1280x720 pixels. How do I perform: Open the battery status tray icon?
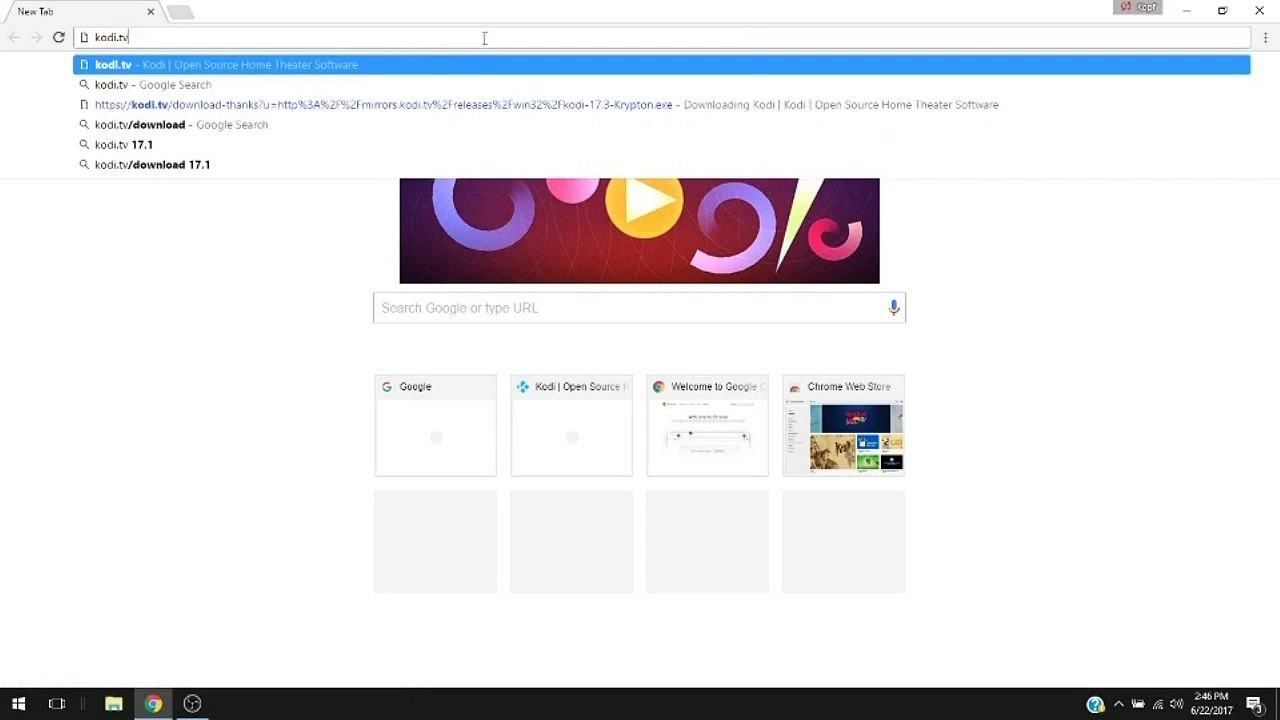(1139, 704)
